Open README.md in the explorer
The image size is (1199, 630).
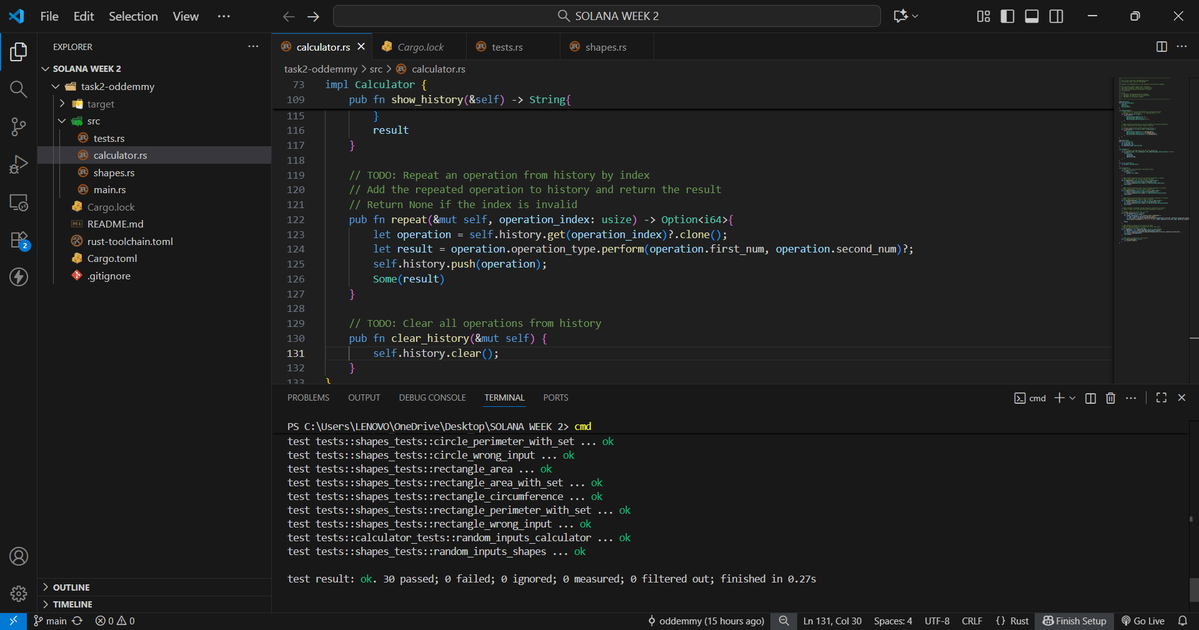115,224
